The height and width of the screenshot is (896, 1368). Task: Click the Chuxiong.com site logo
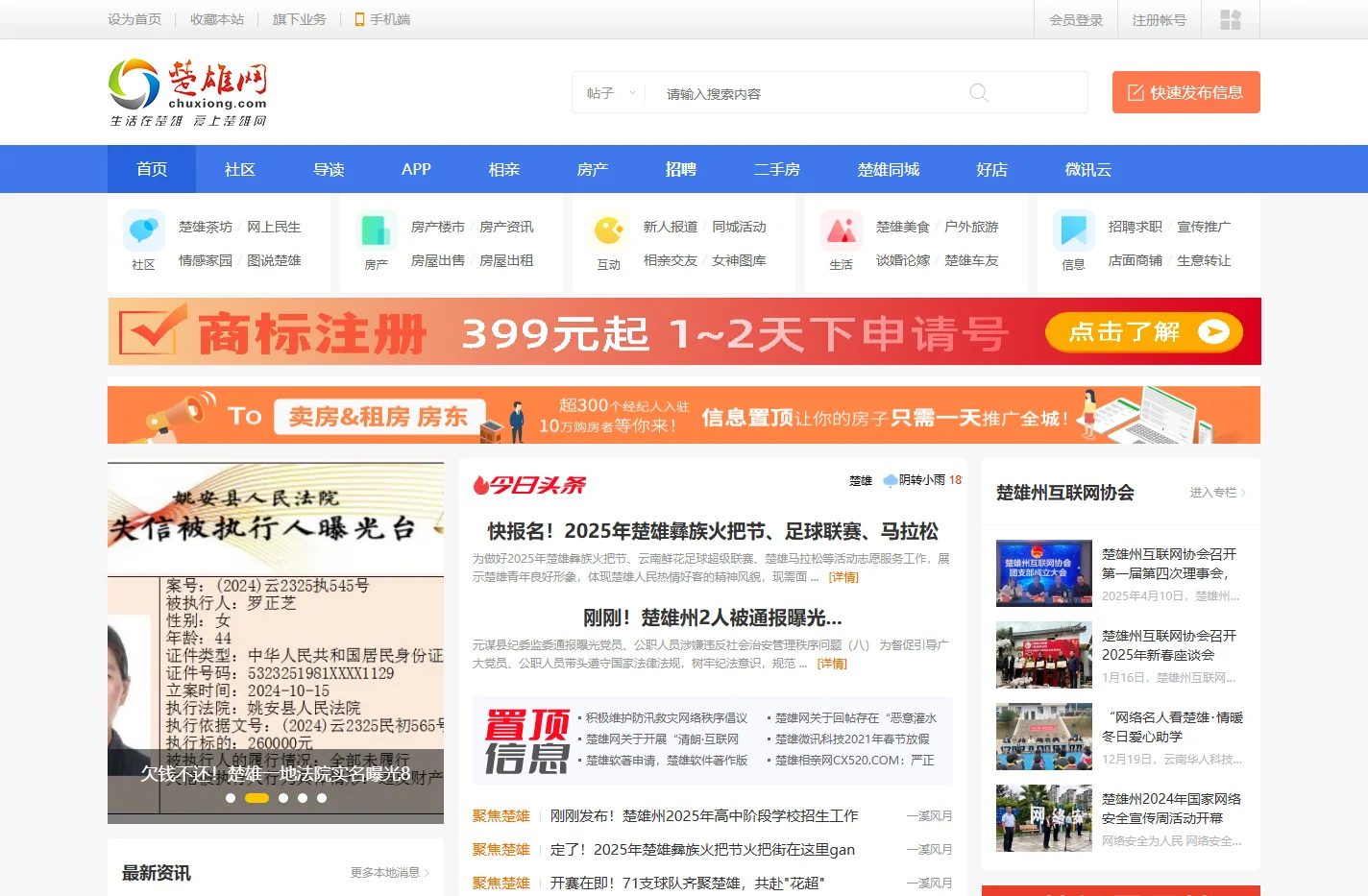(187, 92)
